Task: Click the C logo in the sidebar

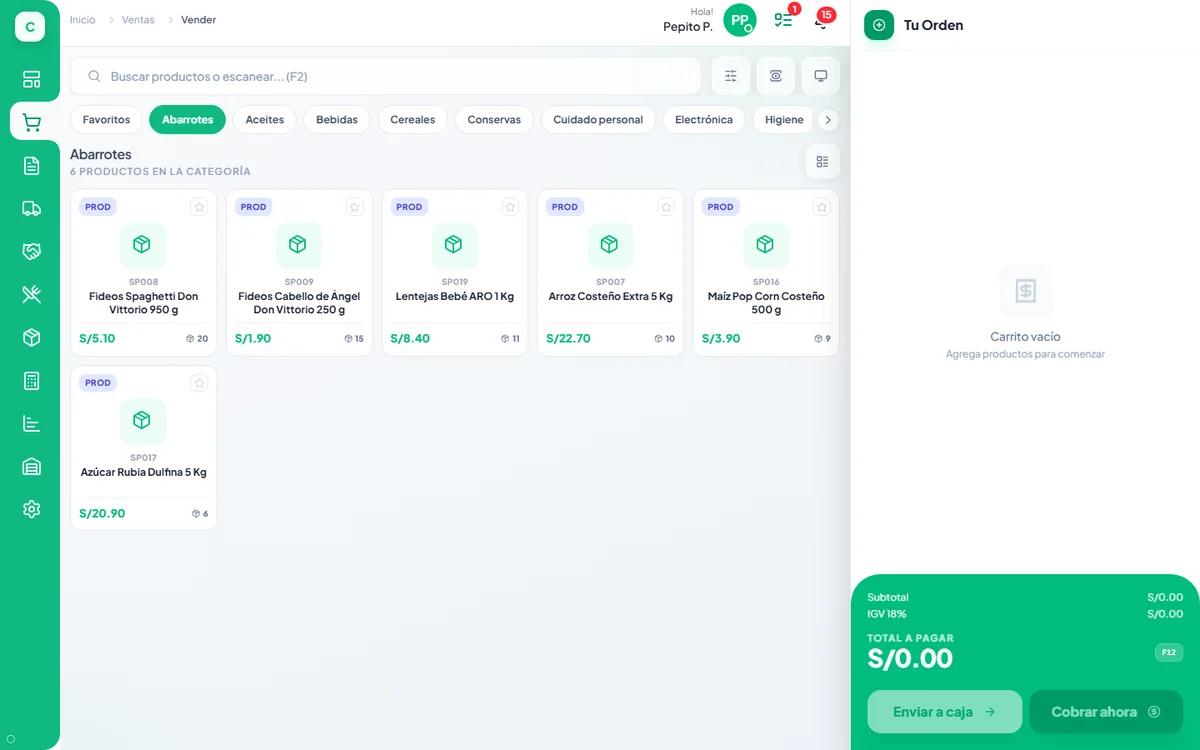Action: (x=30, y=27)
